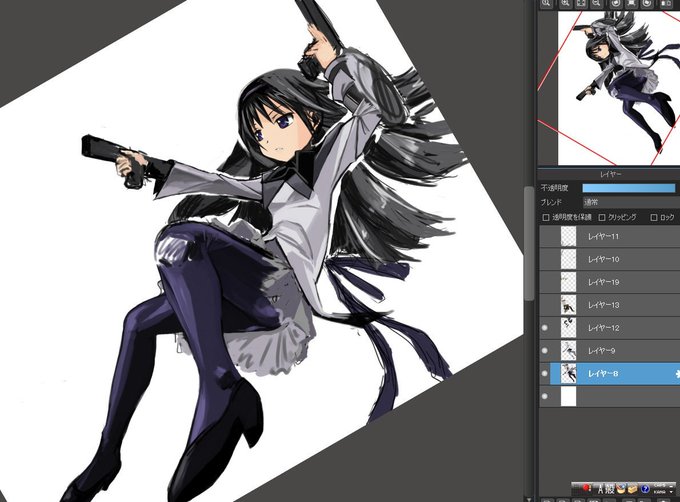This screenshot has height=502, width=680.
Task: Click the IME input mode 'A' icon
Action: click(x=601, y=489)
